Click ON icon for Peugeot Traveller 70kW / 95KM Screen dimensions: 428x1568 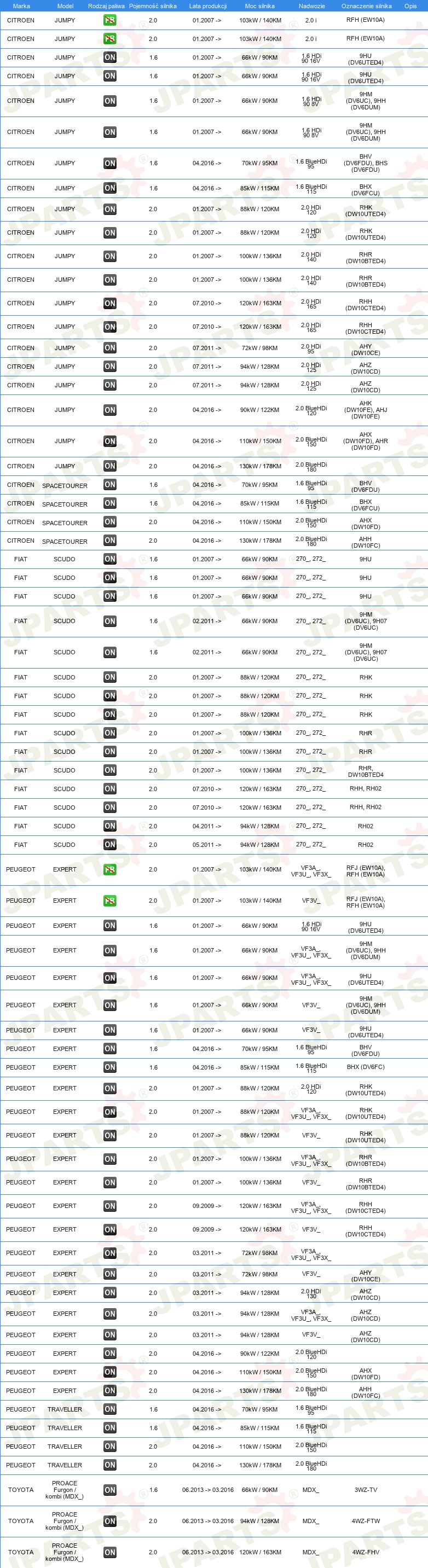[109, 1409]
